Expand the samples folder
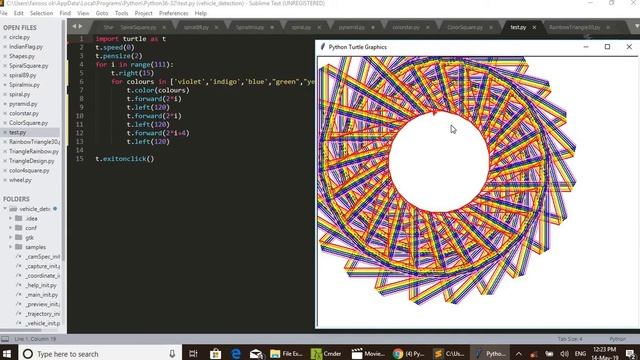The width and height of the screenshot is (640, 360). point(11,247)
